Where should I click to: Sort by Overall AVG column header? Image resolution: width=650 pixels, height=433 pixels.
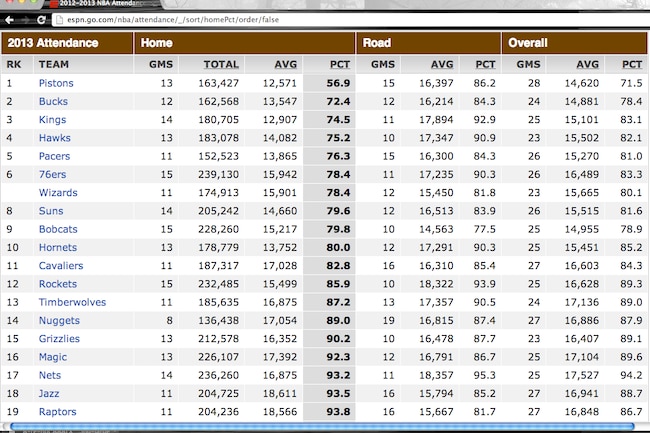pos(587,64)
